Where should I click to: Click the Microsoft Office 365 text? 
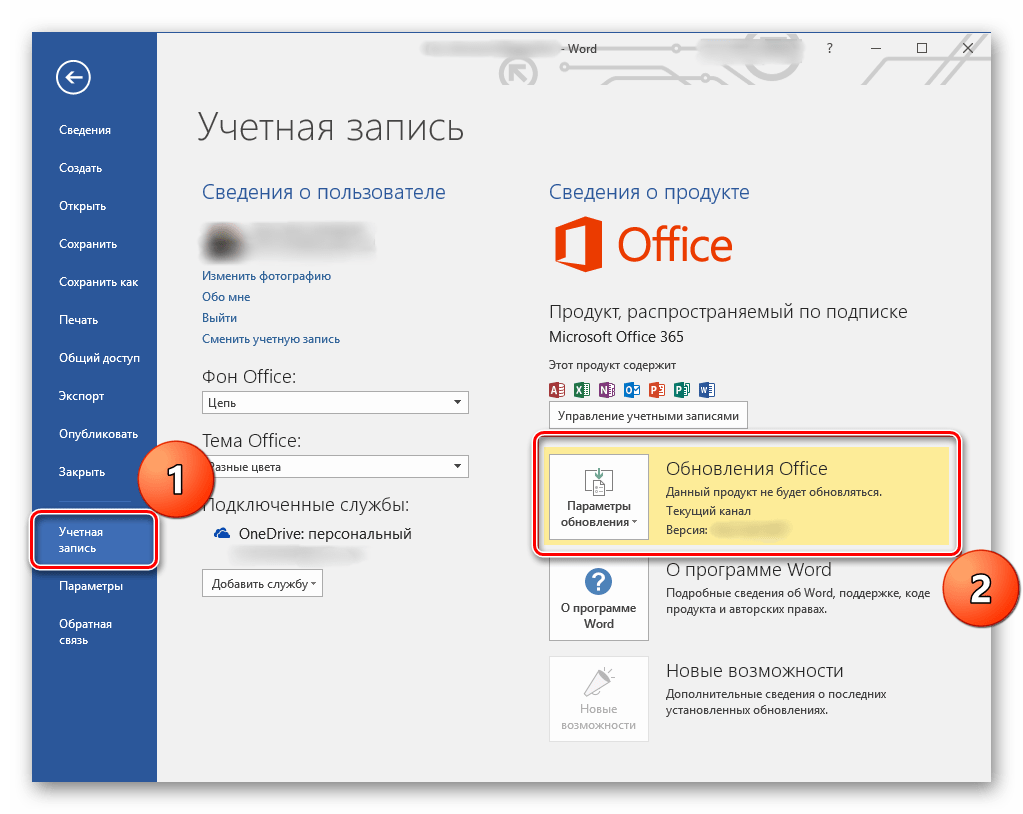616,337
